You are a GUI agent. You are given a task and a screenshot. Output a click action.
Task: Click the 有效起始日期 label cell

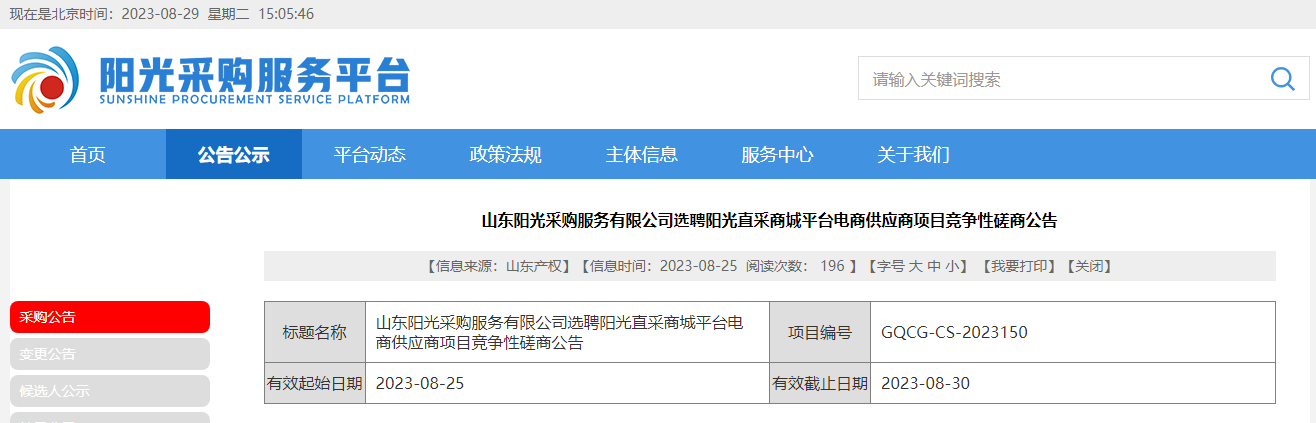[315, 383]
